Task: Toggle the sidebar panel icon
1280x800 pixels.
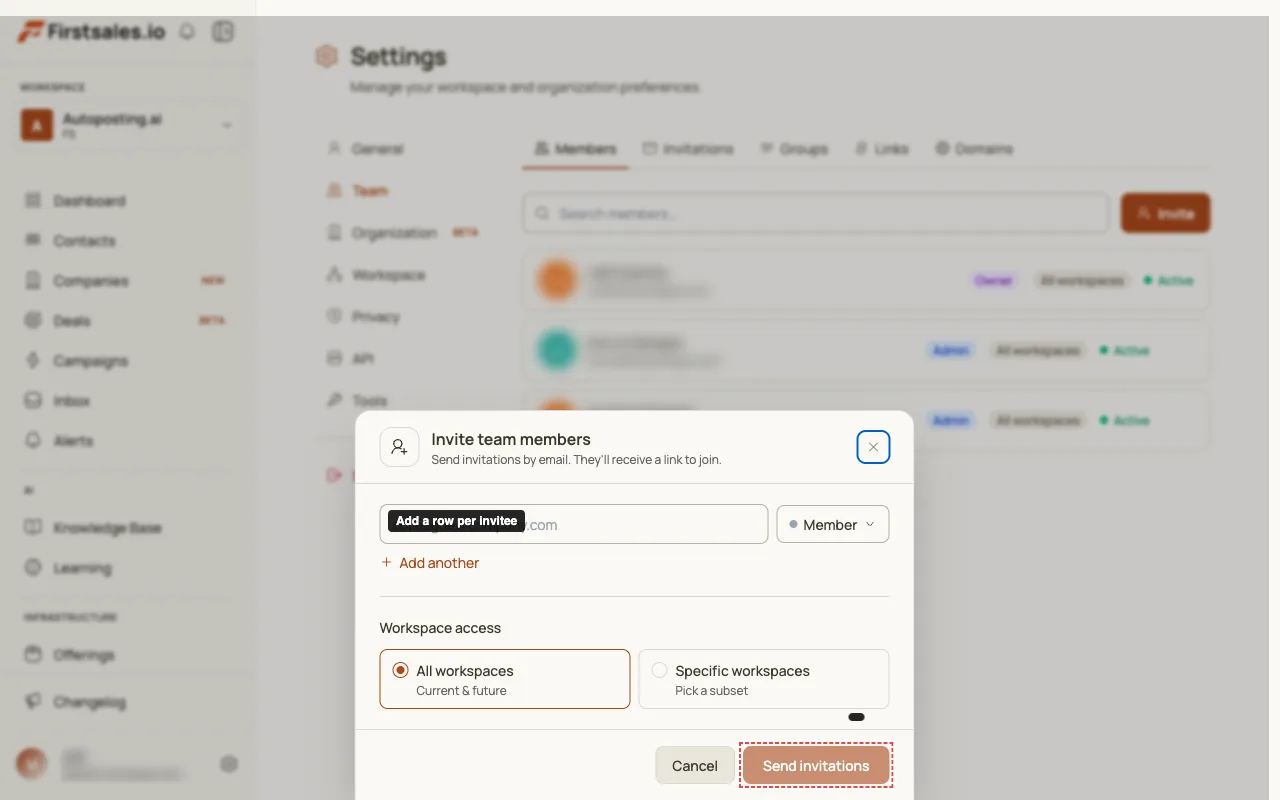Action: pos(223,32)
